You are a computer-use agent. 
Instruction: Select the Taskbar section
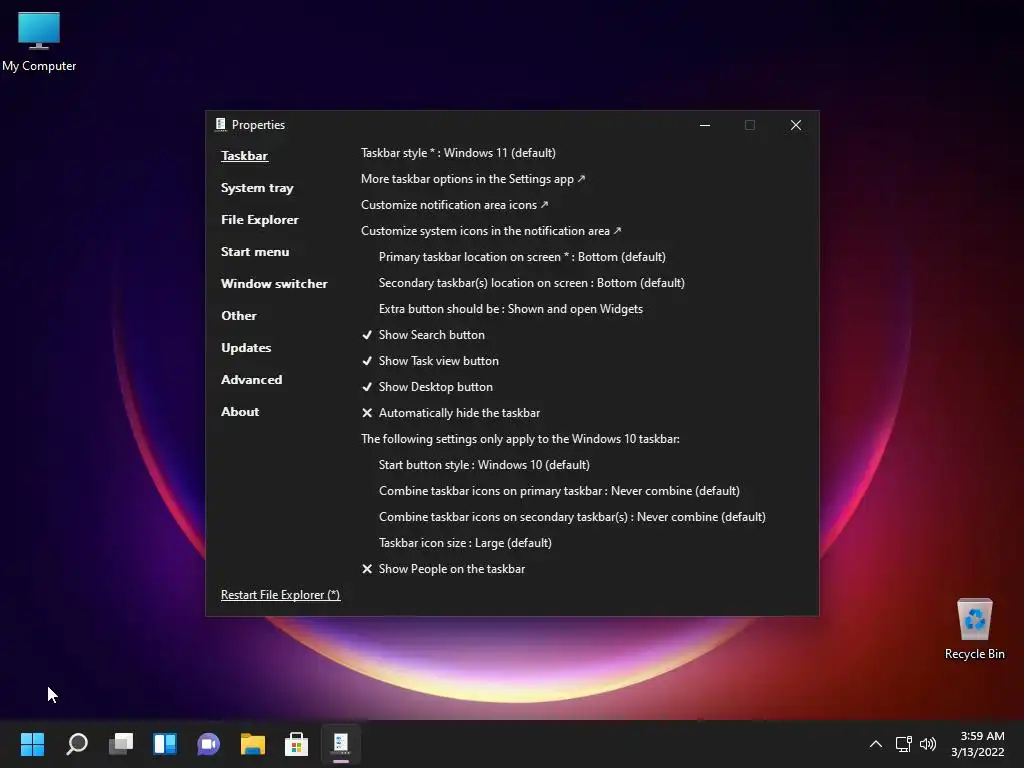[244, 156]
